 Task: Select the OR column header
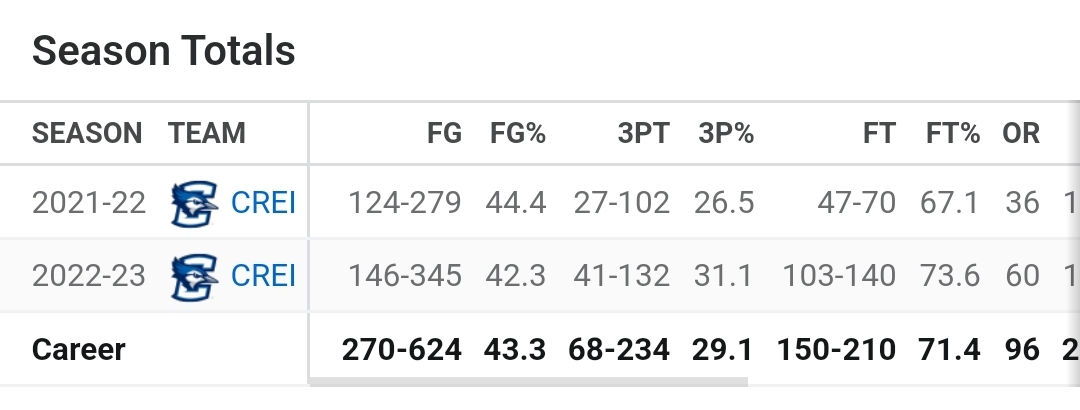[1021, 133]
